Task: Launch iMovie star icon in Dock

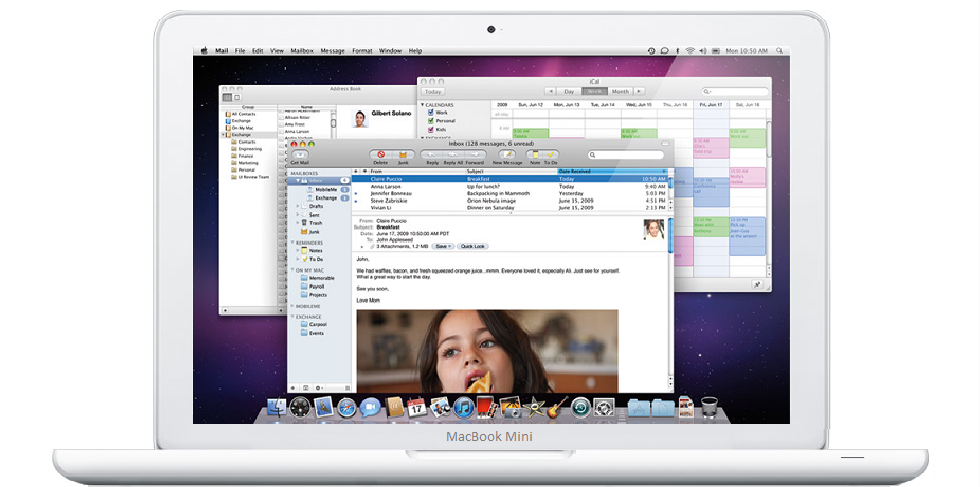Action: click(x=535, y=408)
